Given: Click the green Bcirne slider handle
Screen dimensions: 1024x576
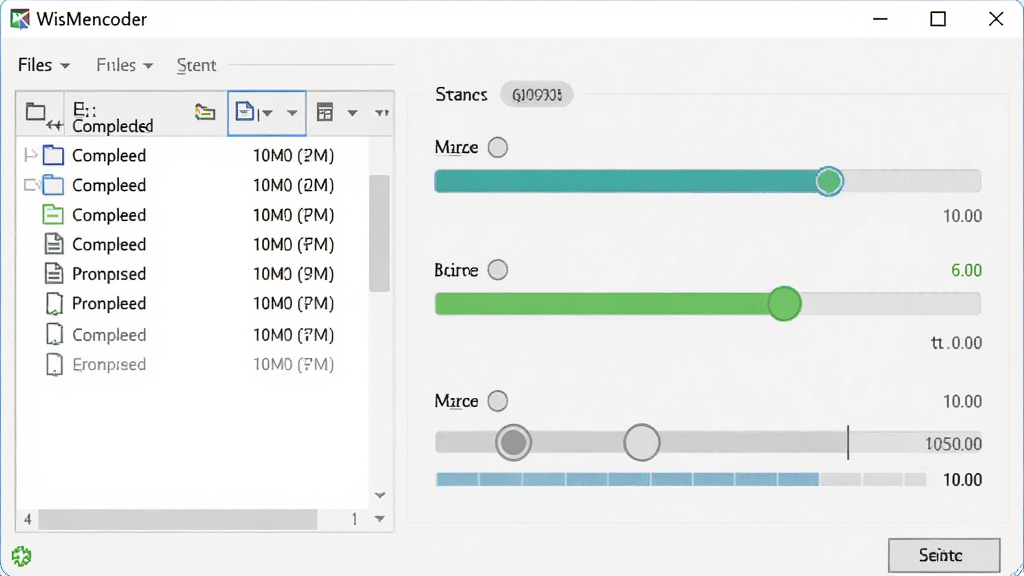Looking at the screenshot, I should point(784,304).
